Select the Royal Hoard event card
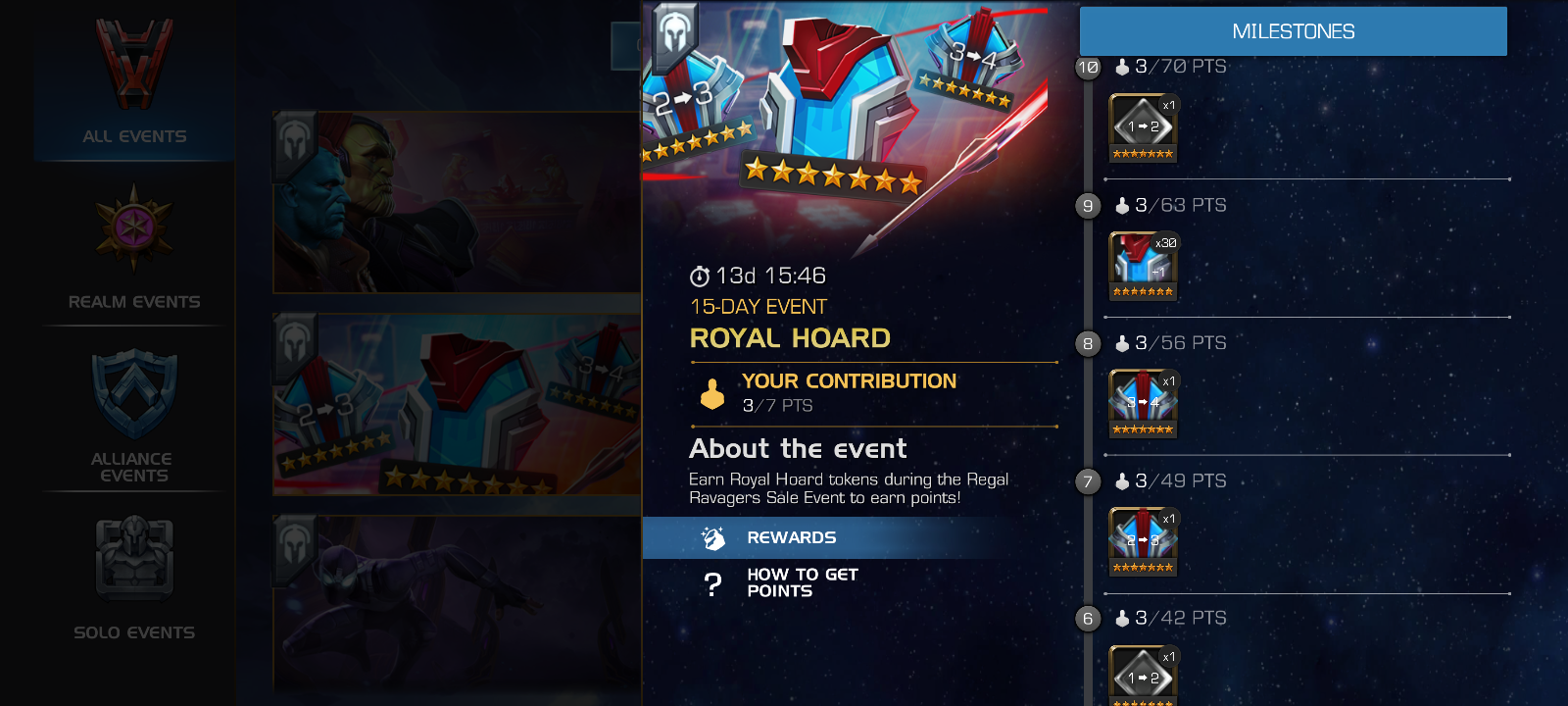Viewport: 1568px width, 706px height. click(x=457, y=404)
